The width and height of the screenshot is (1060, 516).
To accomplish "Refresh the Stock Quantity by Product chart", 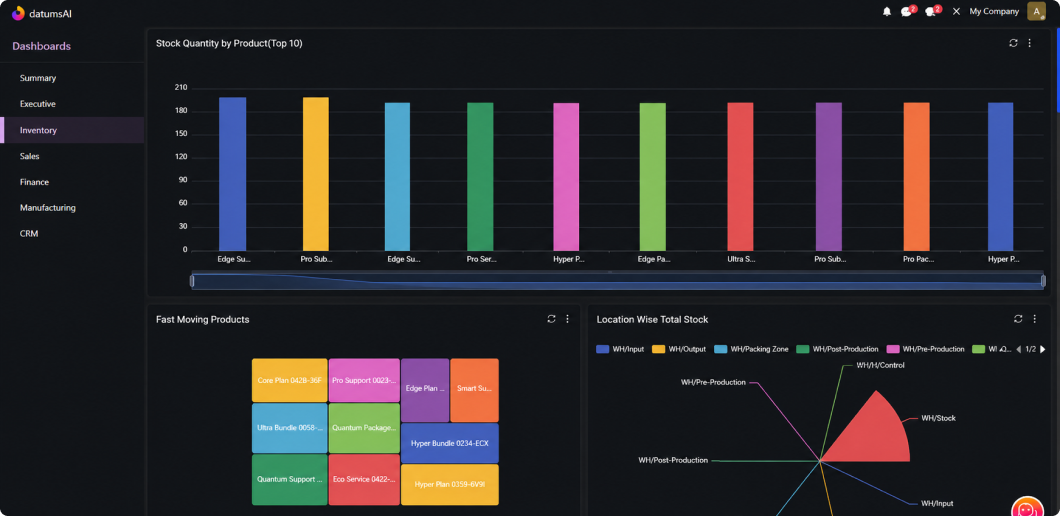I will pos(1013,43).
